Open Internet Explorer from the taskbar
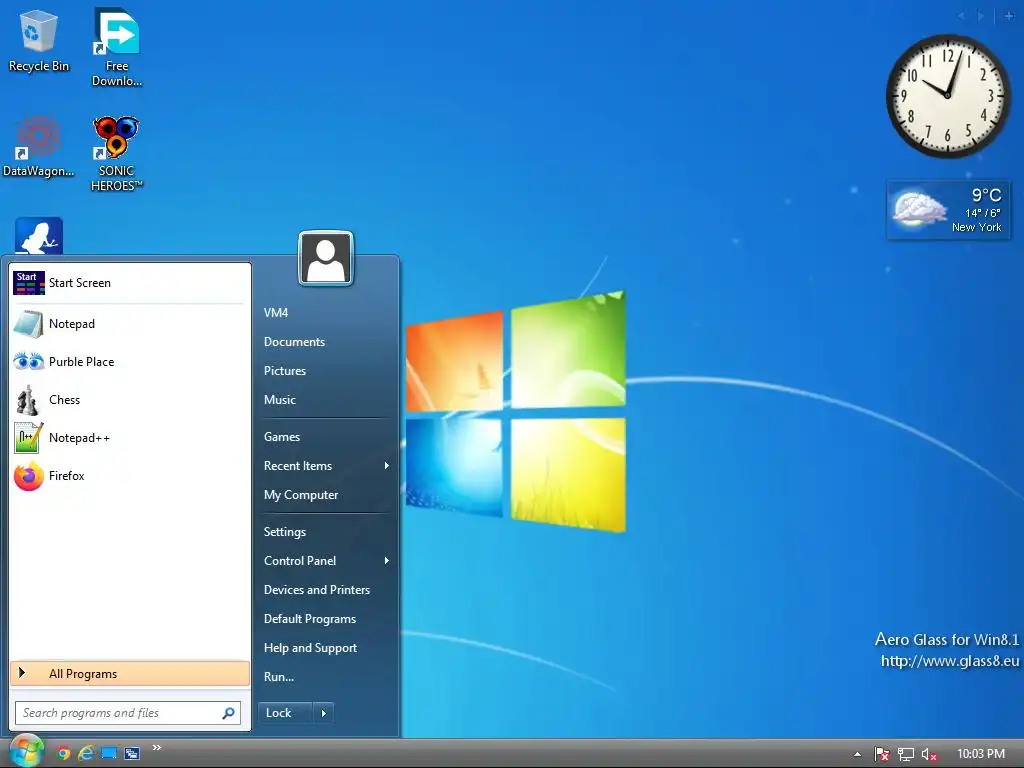Screen dimensions: 1024x768 pos(86,753)
